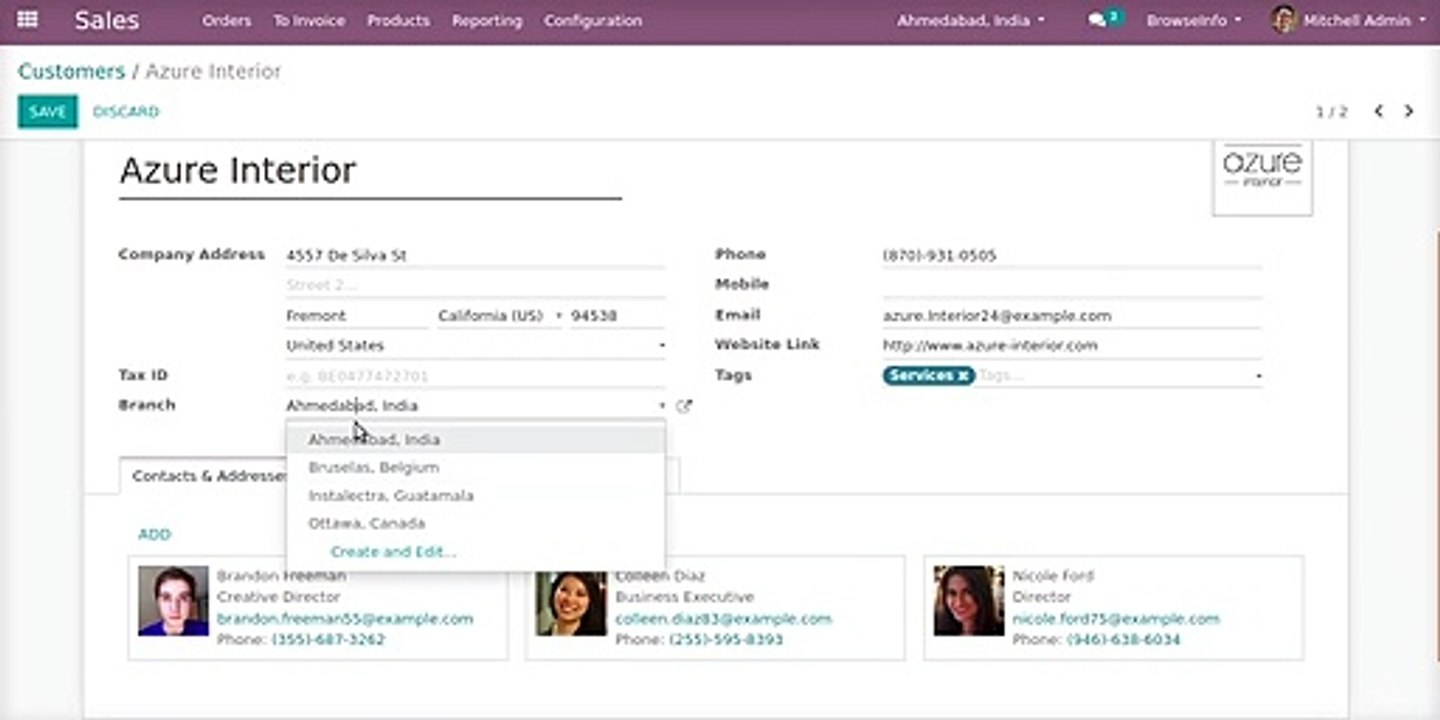Open Mitchell Admin user menu
The image size is (1440, 720).
click(x=1349, y=20)
